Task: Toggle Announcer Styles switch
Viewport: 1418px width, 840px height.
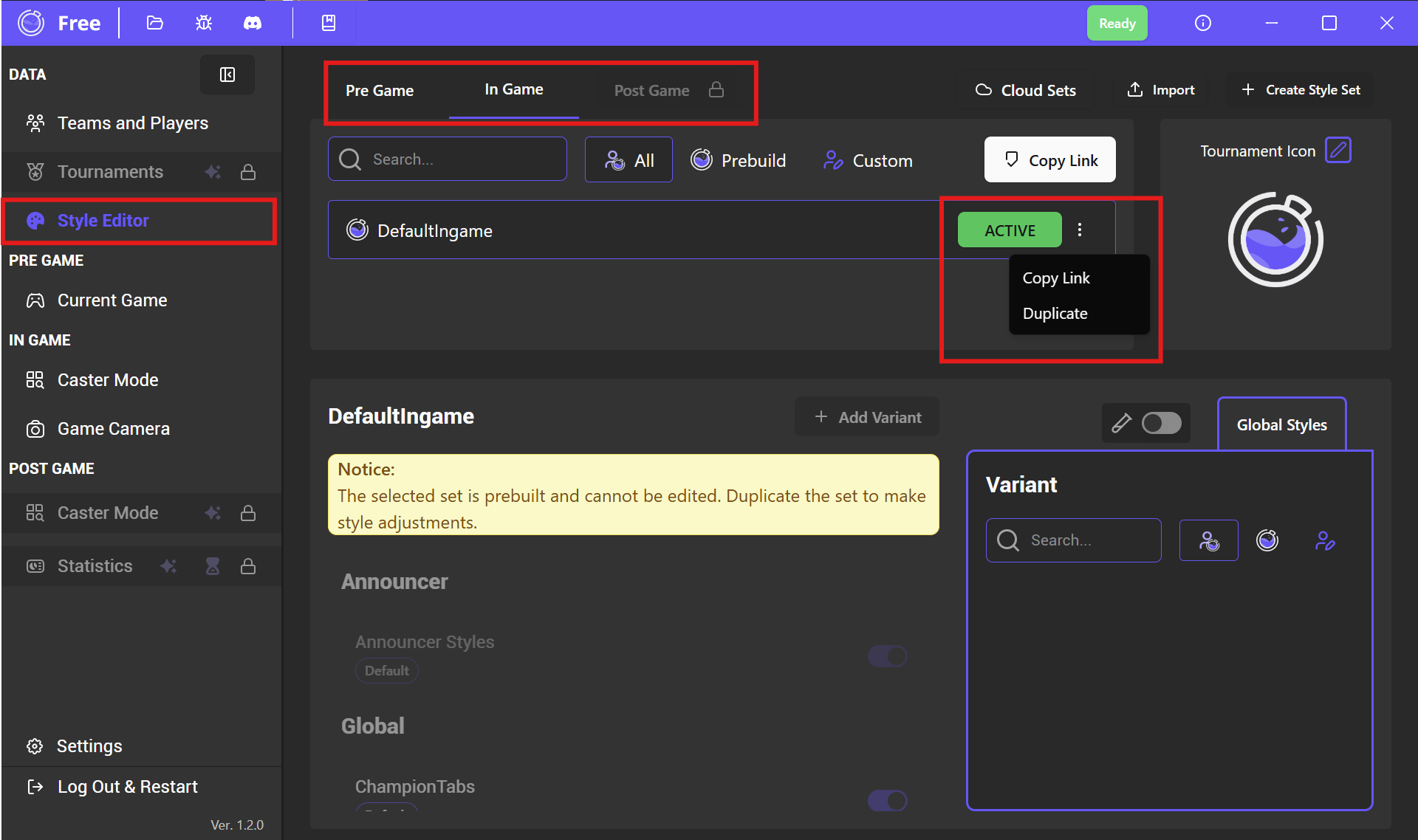Action: pos(887,655)
